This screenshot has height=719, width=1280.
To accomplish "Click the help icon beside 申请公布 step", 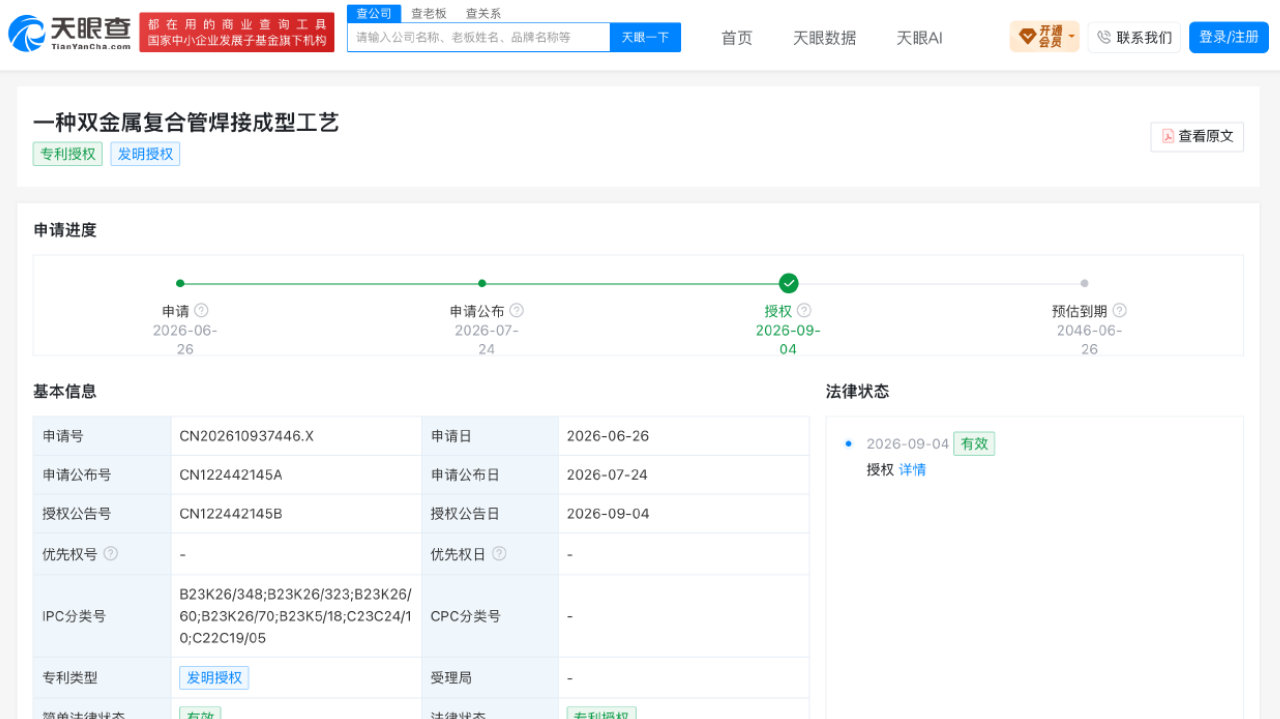I will [x=516, y=311].
